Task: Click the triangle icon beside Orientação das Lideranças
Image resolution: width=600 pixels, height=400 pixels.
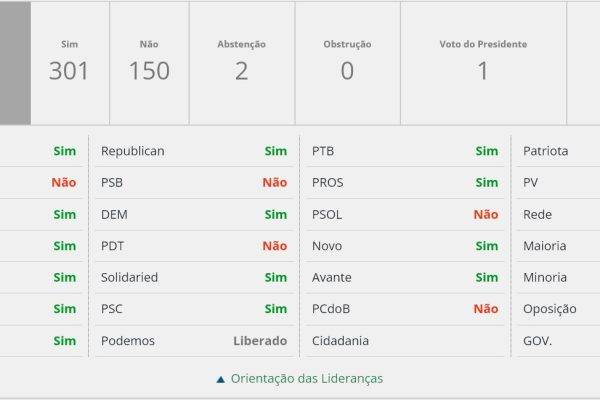Action: (220, 379)
